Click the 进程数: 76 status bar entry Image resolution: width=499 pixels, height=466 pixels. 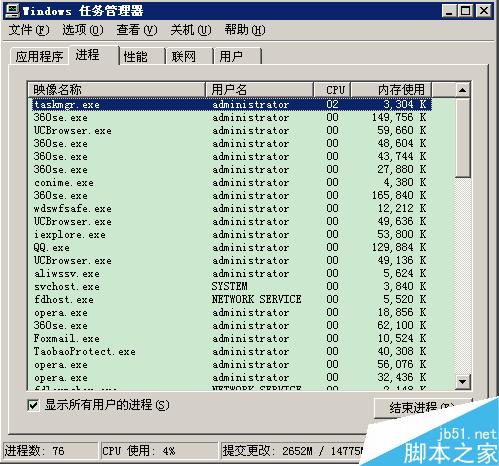coord(50,451)
